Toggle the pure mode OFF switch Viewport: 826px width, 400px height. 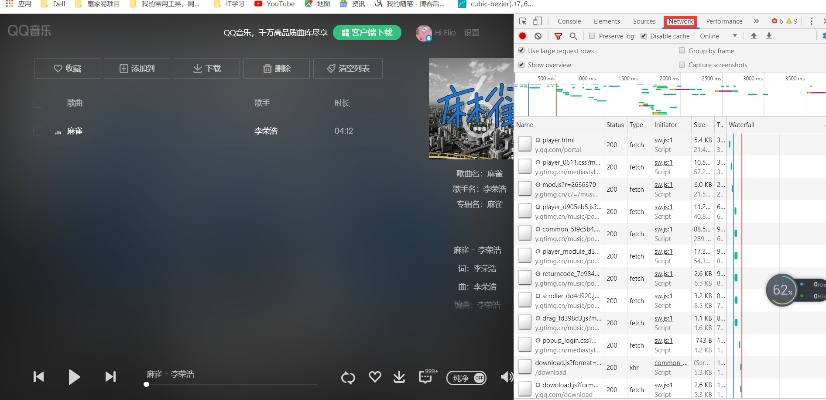(x=466, y=377)
